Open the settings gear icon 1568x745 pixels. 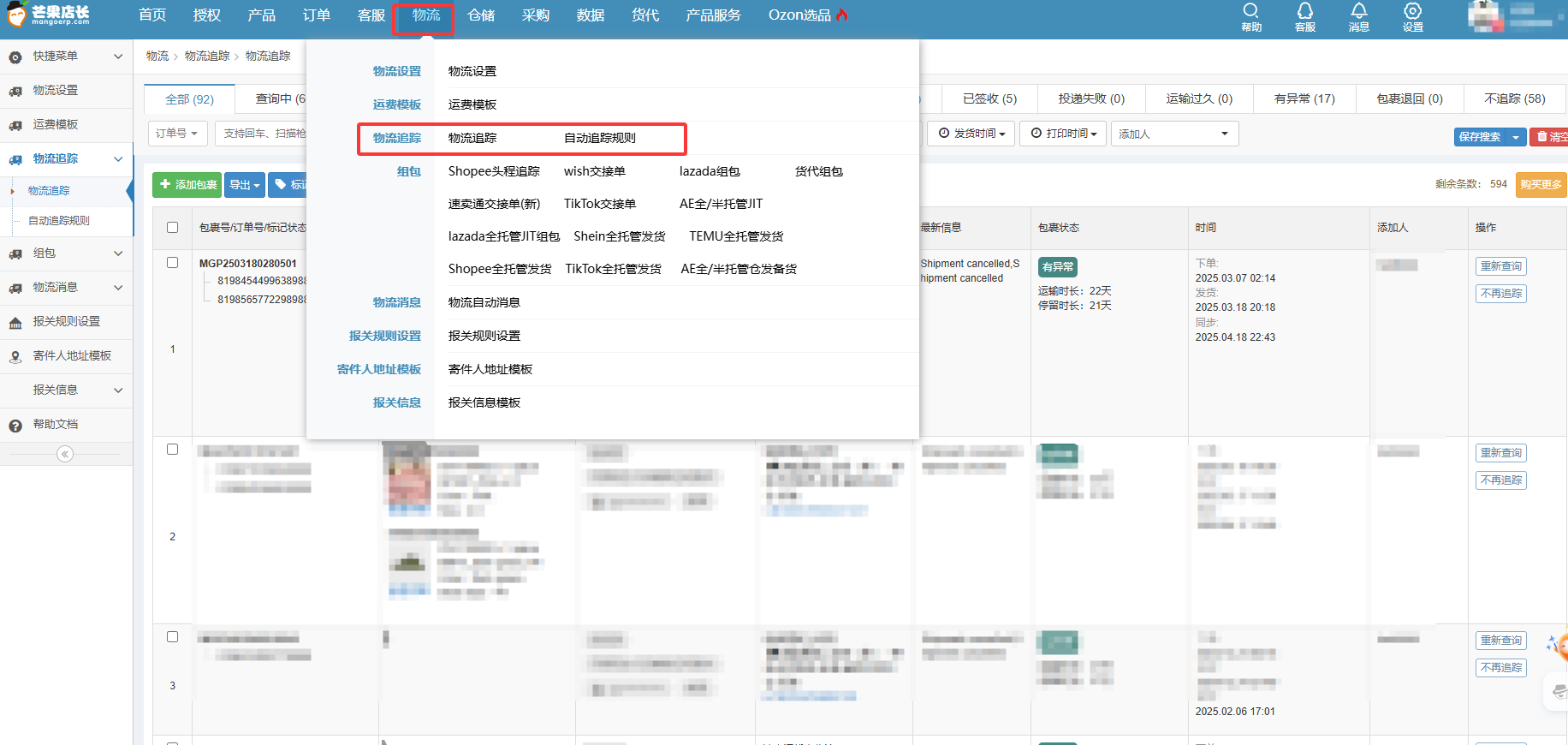(x=1412, y=11)
